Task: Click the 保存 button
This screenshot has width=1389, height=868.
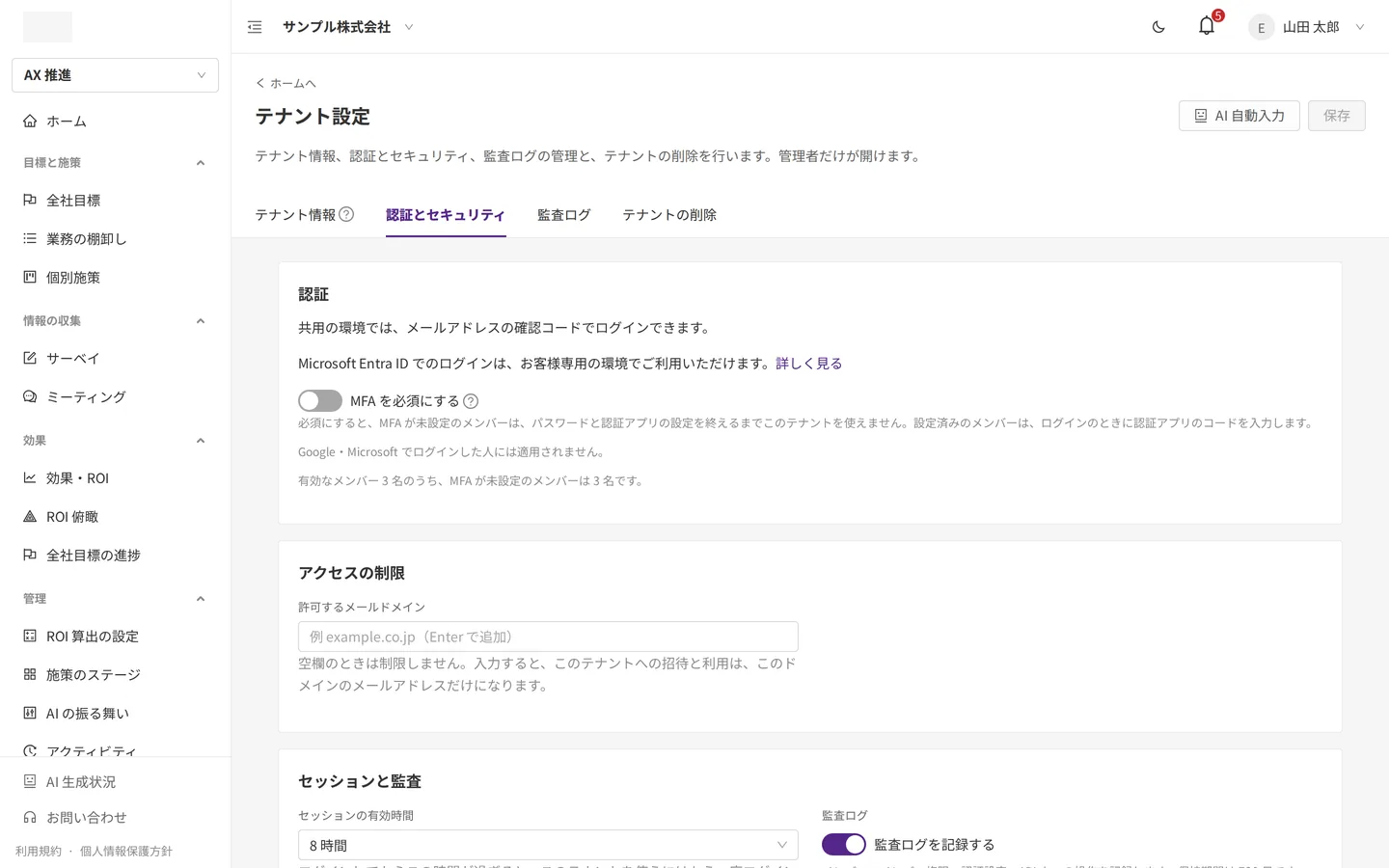Action: coord(1337,116)
